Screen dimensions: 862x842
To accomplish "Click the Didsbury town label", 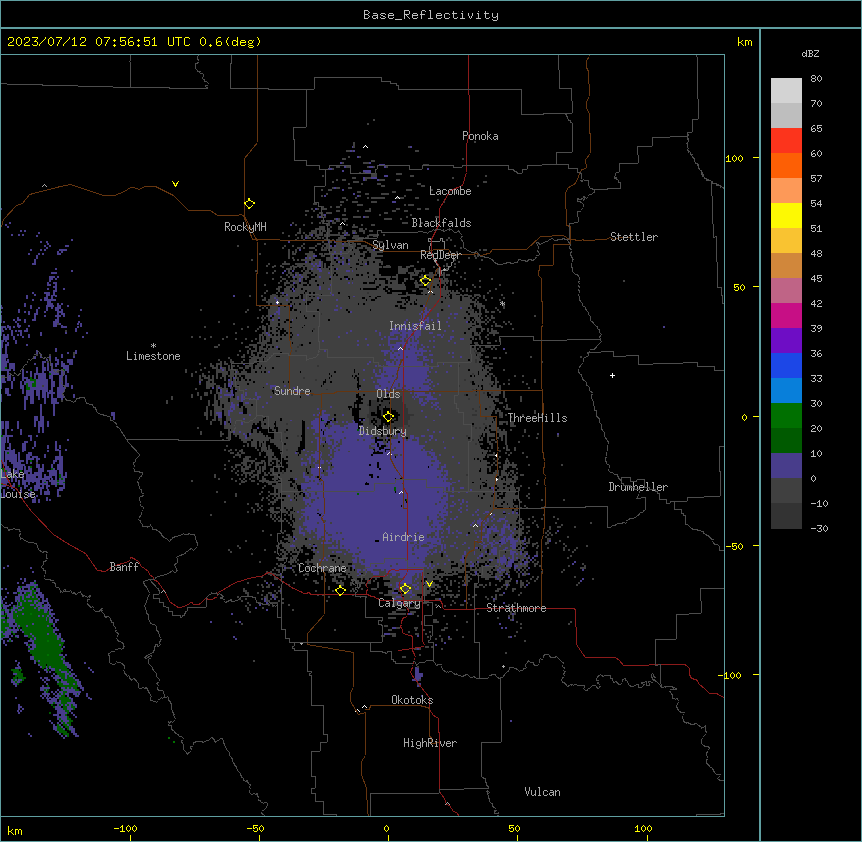I will (383, 431).
